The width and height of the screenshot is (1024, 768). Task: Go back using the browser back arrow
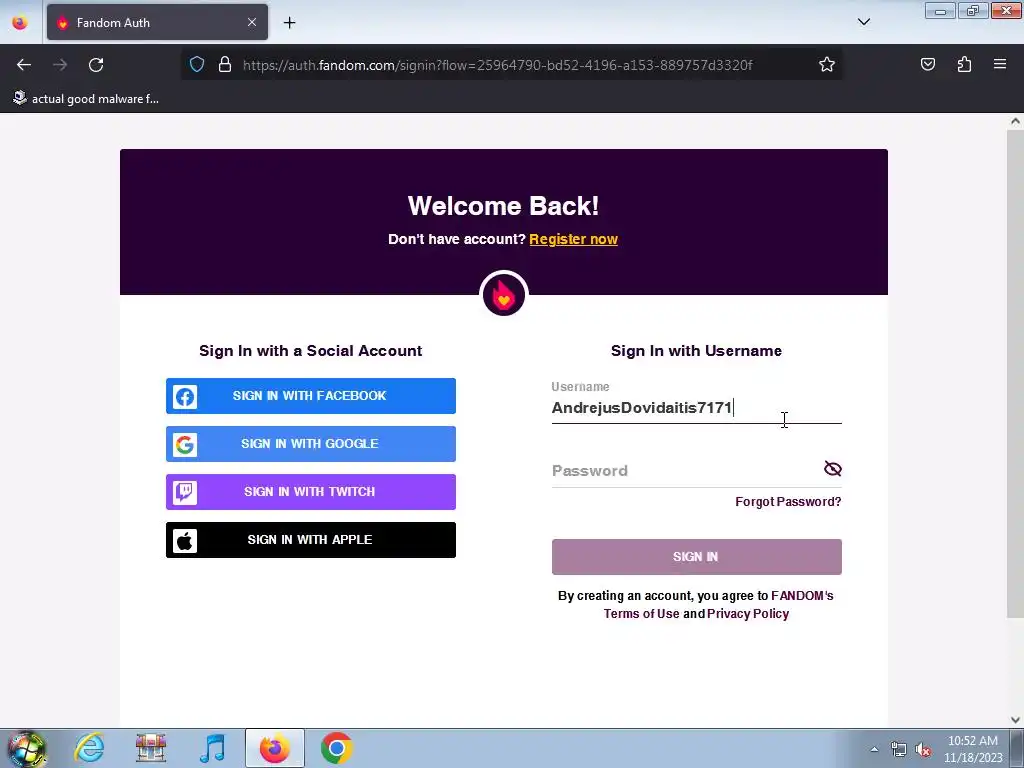click(x=24, y=65)
